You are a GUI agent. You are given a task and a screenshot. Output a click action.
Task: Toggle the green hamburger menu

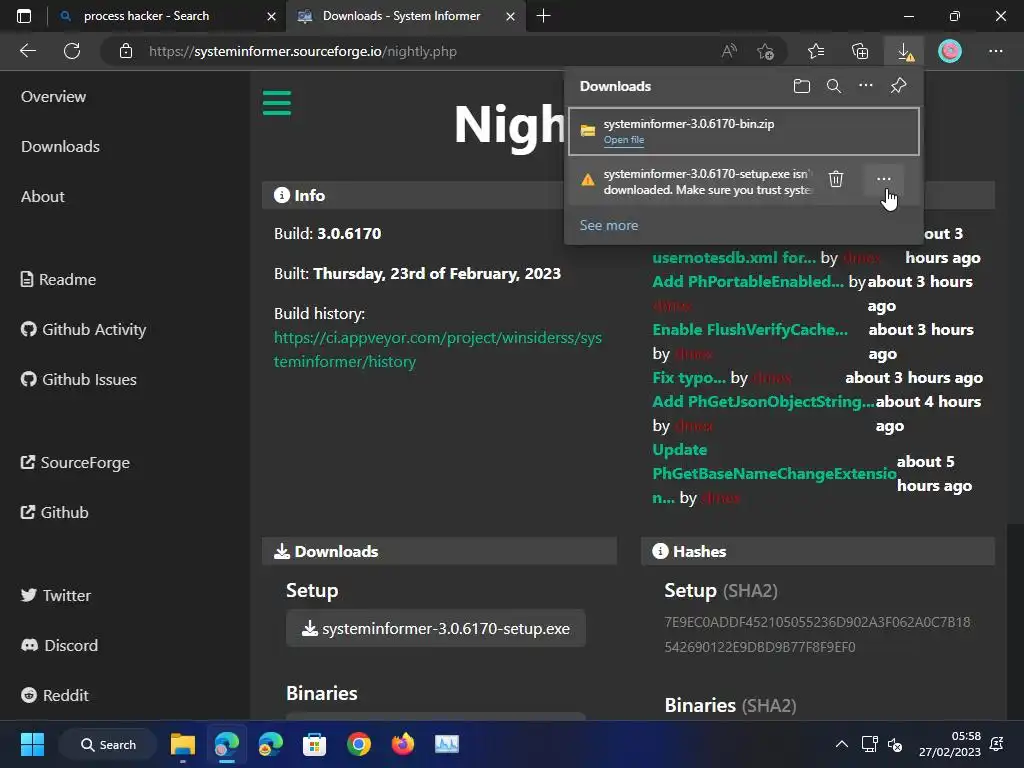[277, 103]
